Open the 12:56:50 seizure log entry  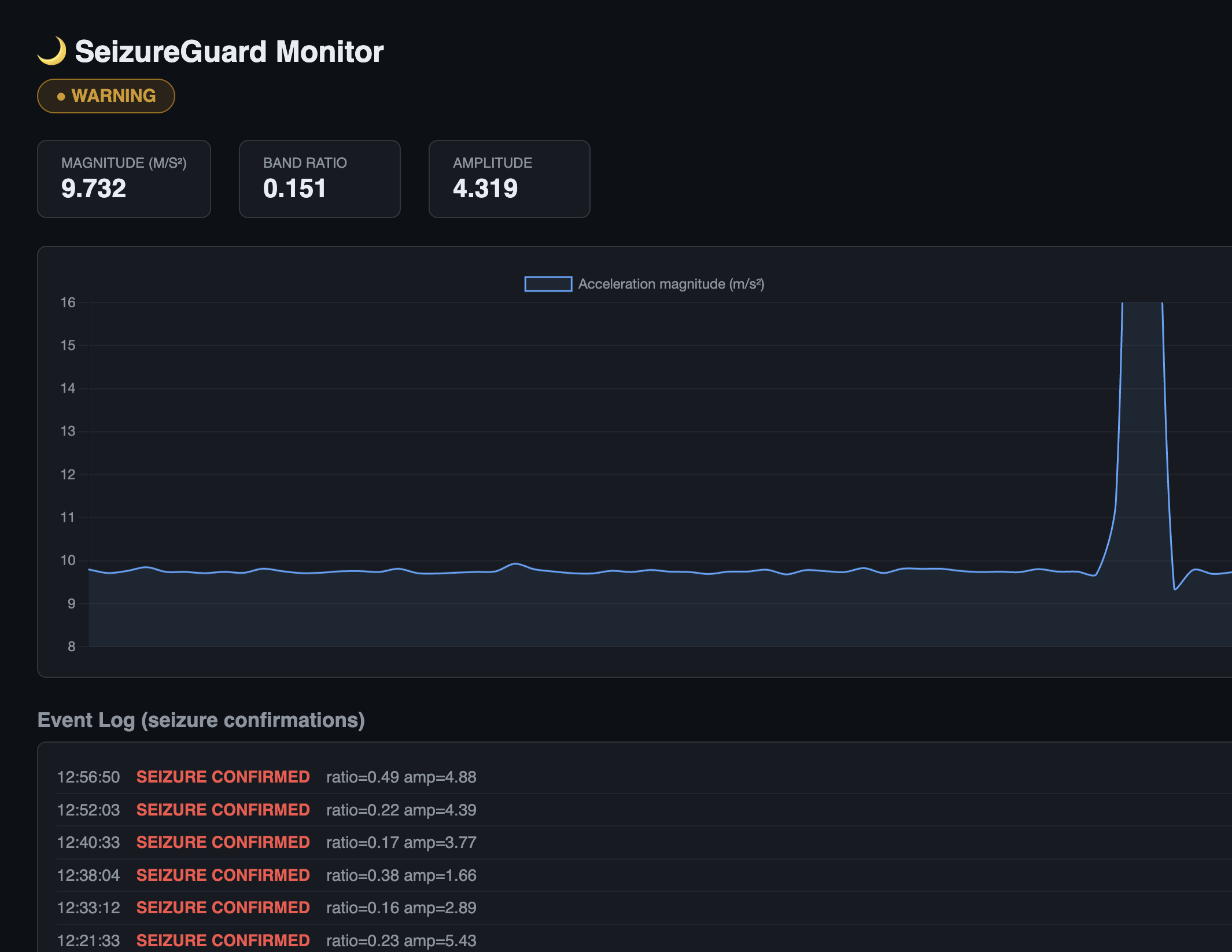[x=266, y=777]
